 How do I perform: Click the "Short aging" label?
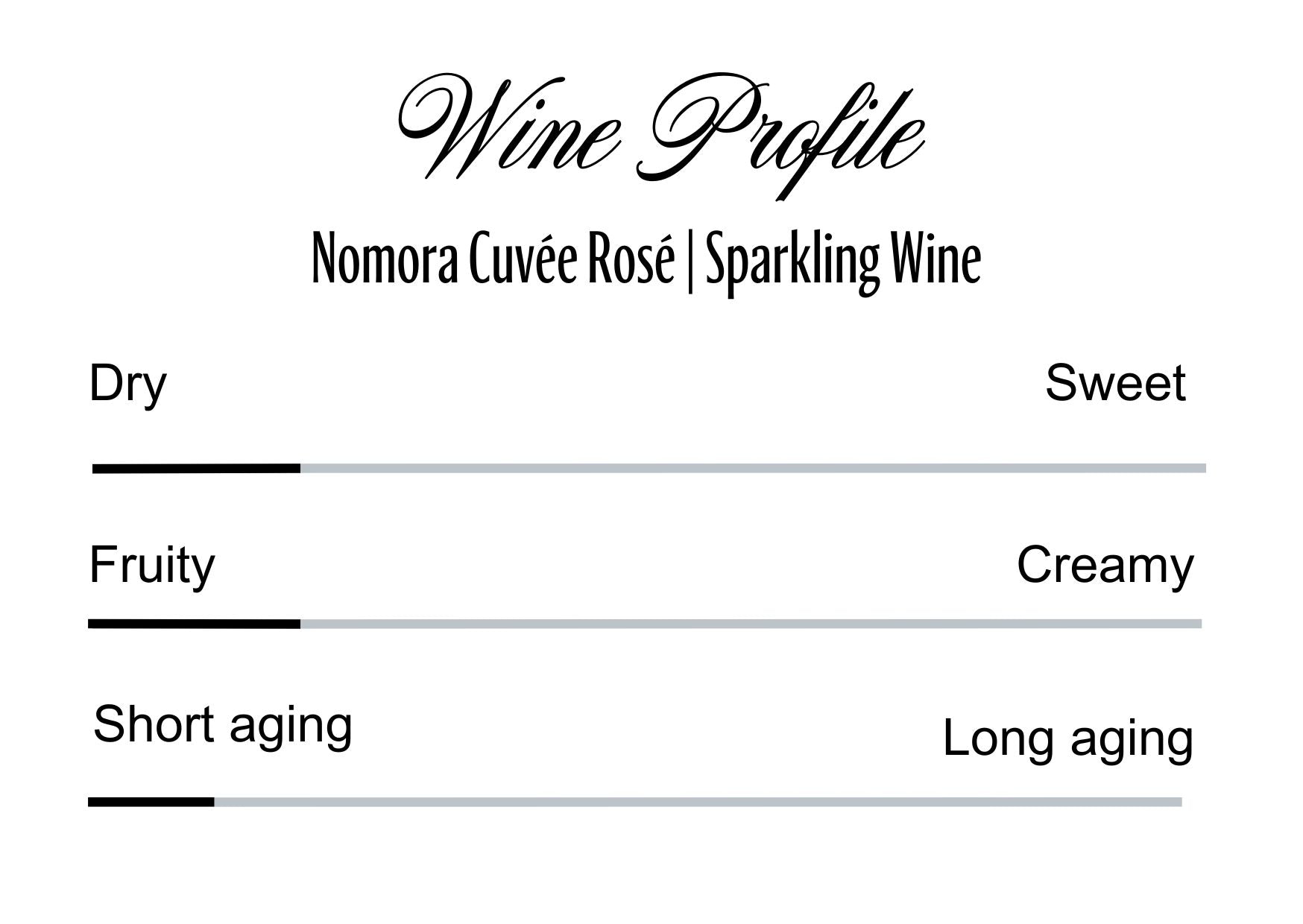point(222,725)
